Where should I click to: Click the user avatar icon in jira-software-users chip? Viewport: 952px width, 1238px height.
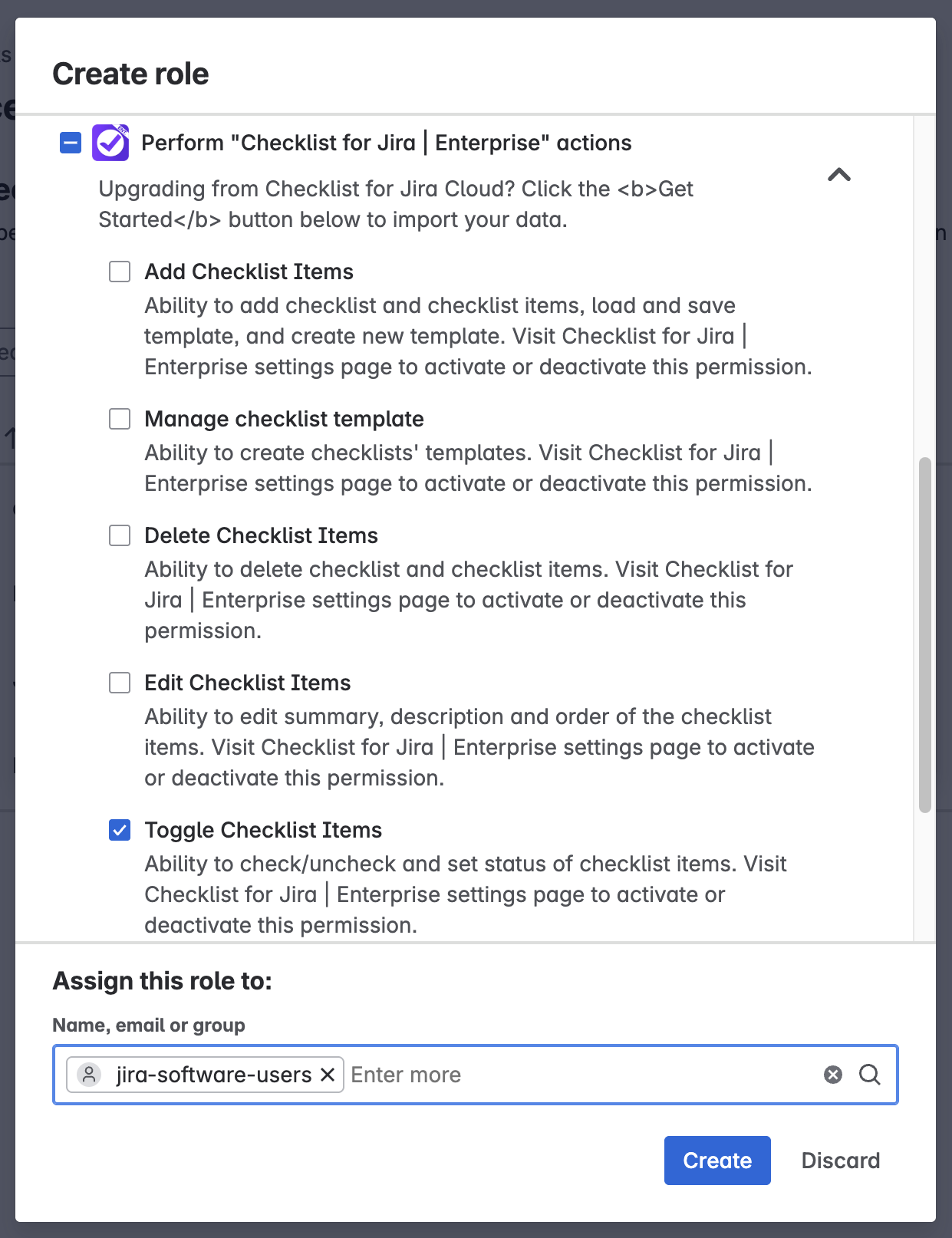pyautogui.click(x=90, y=1075)
